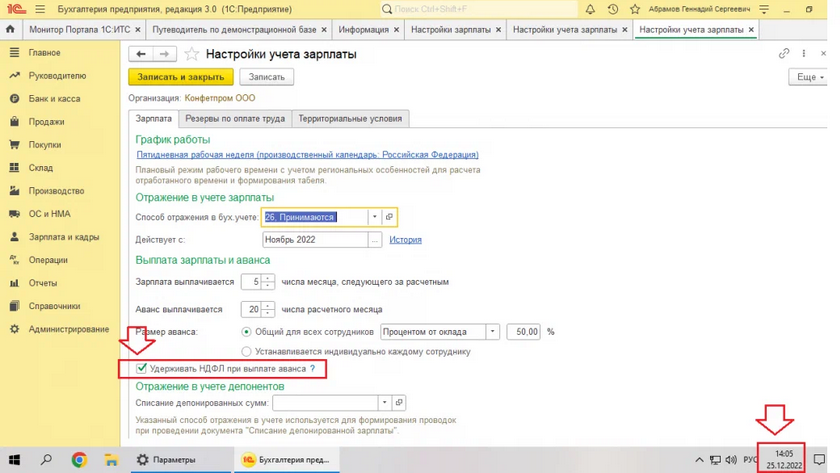Open deponent write-off item form icon
Viewport: 840px width, 473px height.
(x=399, y=402)
